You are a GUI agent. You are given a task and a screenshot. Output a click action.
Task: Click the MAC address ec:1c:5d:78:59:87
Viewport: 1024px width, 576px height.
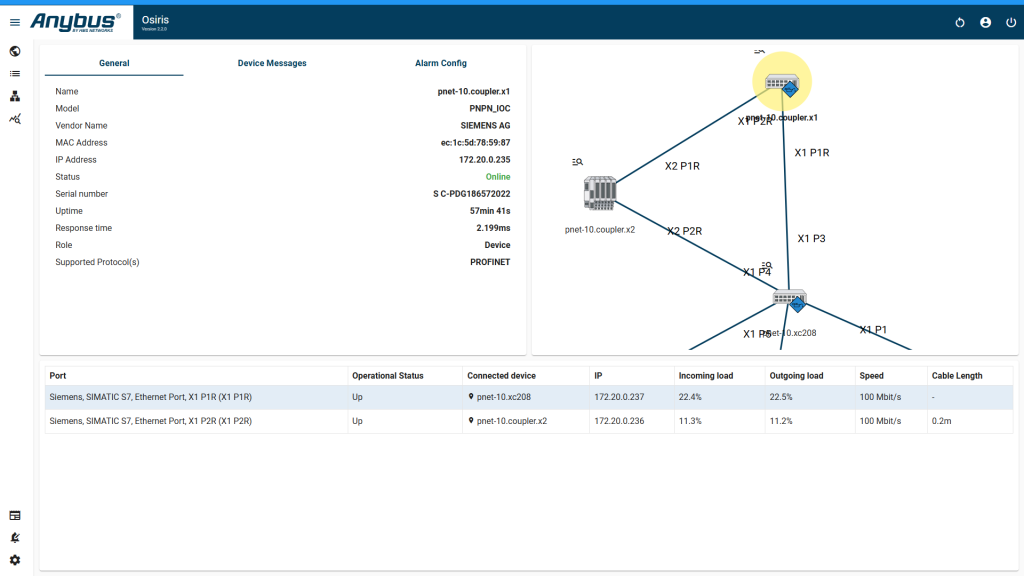point(475,142)
